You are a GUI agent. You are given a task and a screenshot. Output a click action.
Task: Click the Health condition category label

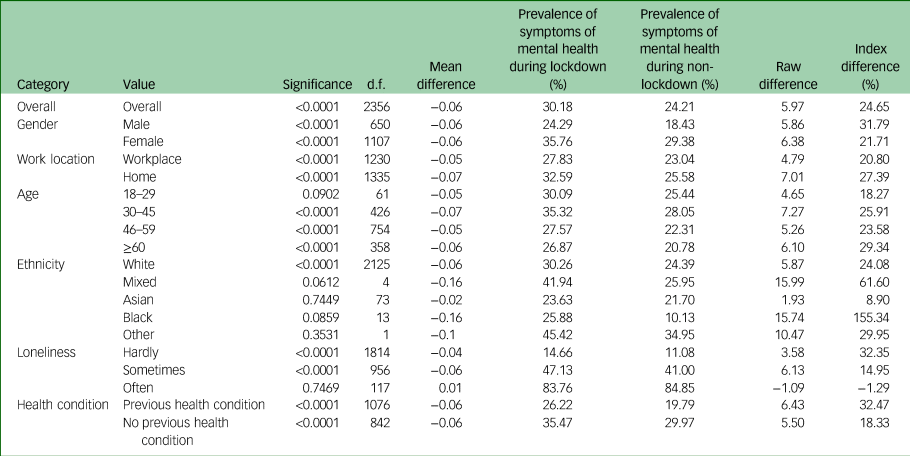click(66, 404)
